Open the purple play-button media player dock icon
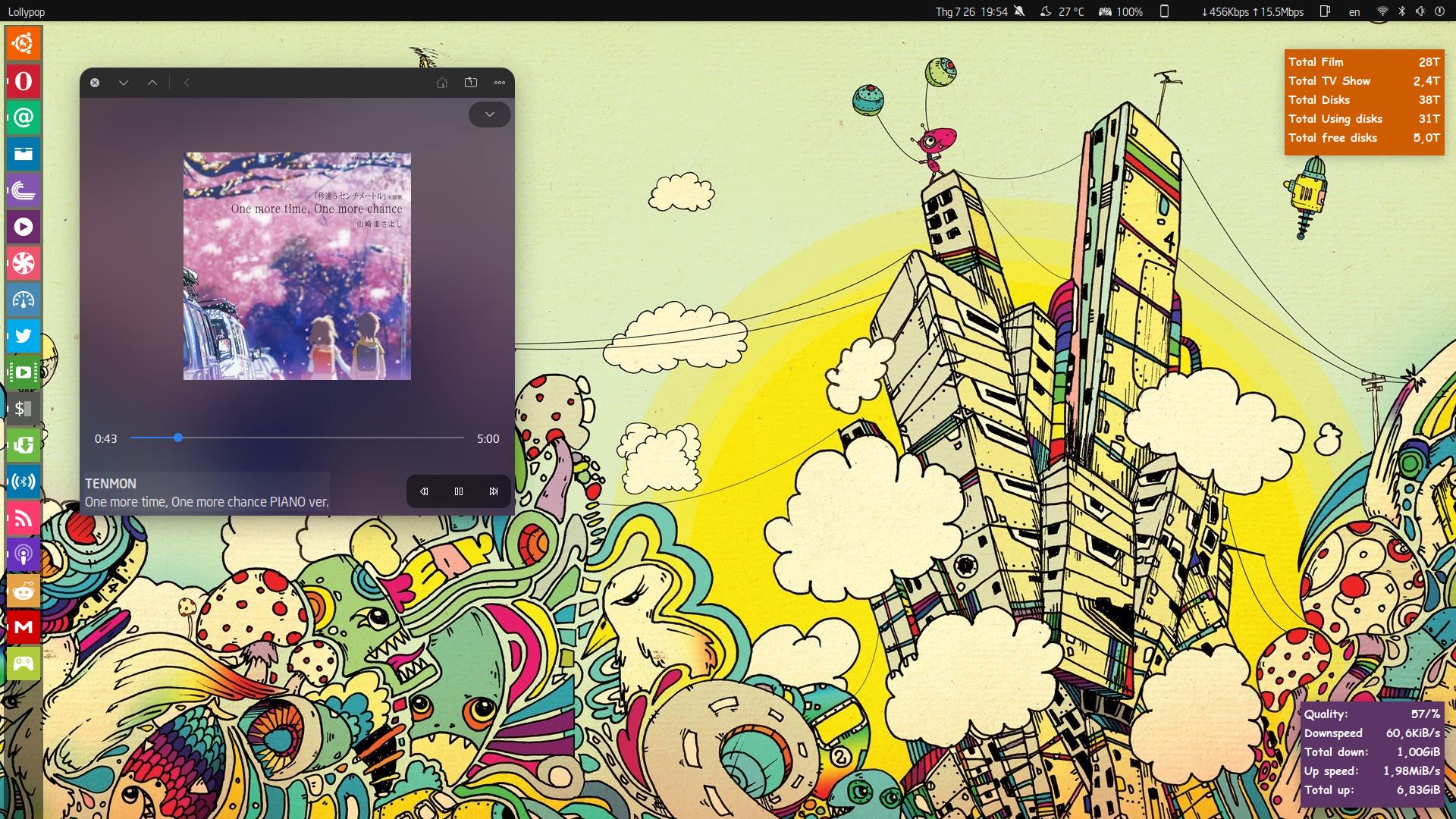The width and height of the screenshot is (1456, 819). tap(24, 226)
